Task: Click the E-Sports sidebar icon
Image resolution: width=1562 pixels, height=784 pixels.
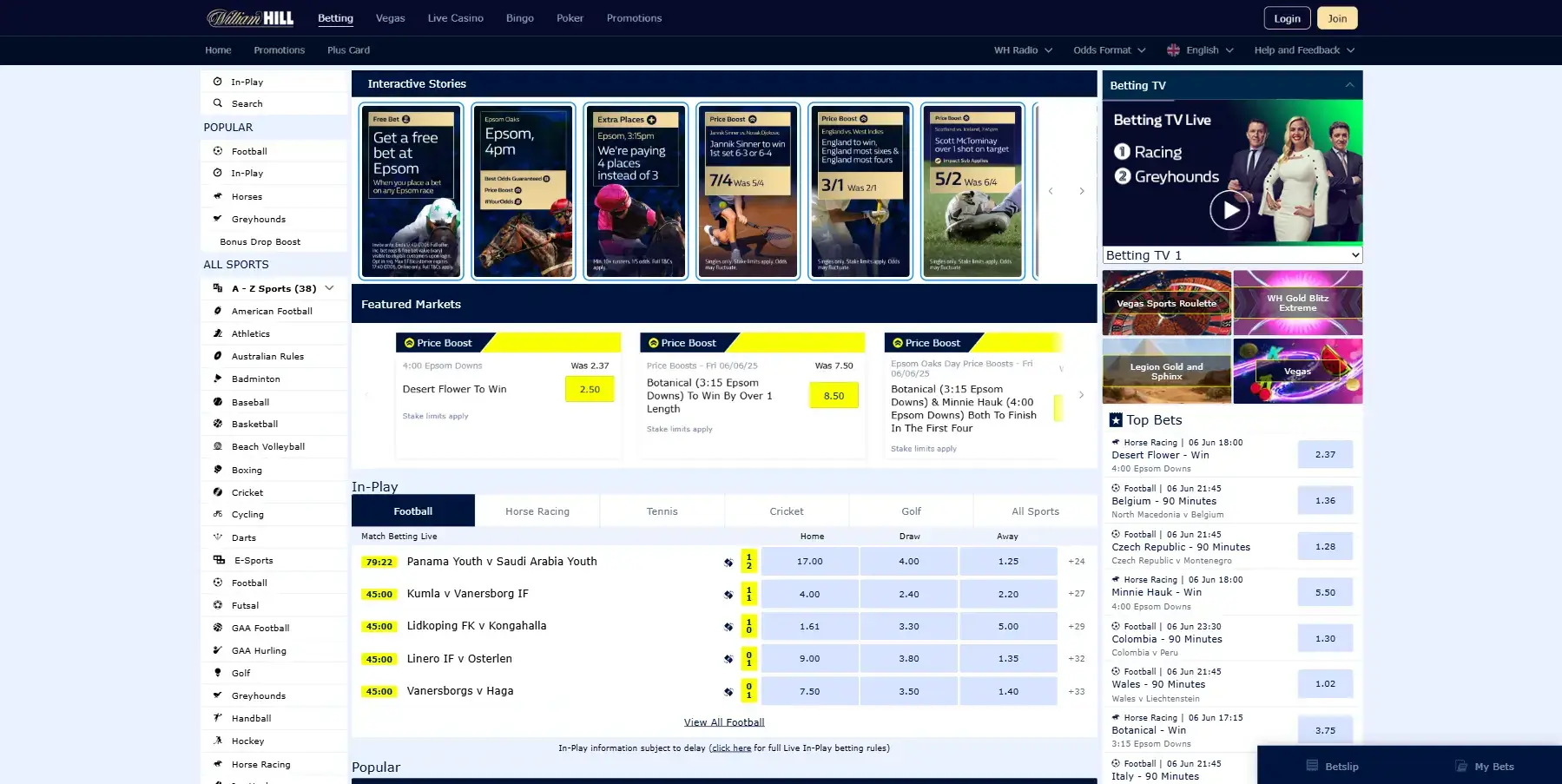Action: click(217, 559)
